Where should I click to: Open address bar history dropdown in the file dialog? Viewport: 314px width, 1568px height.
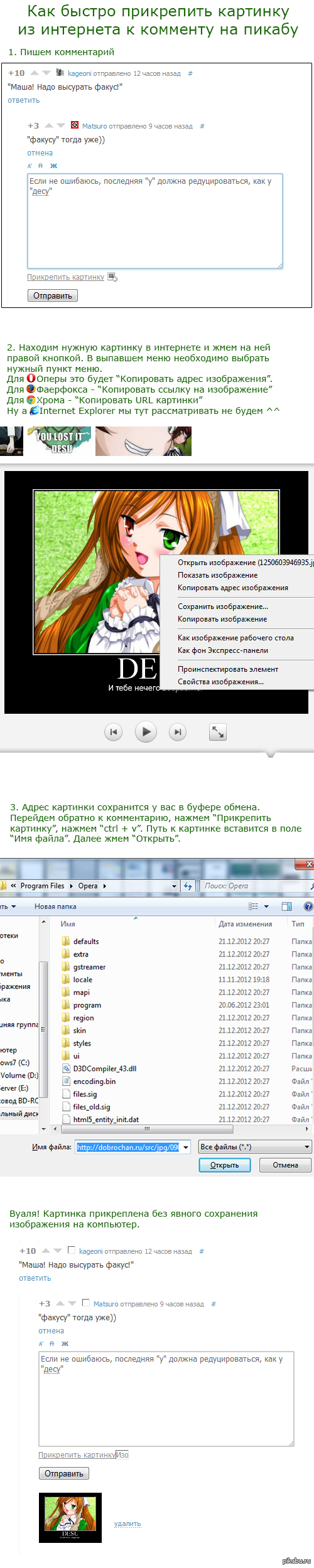[175, 886]
